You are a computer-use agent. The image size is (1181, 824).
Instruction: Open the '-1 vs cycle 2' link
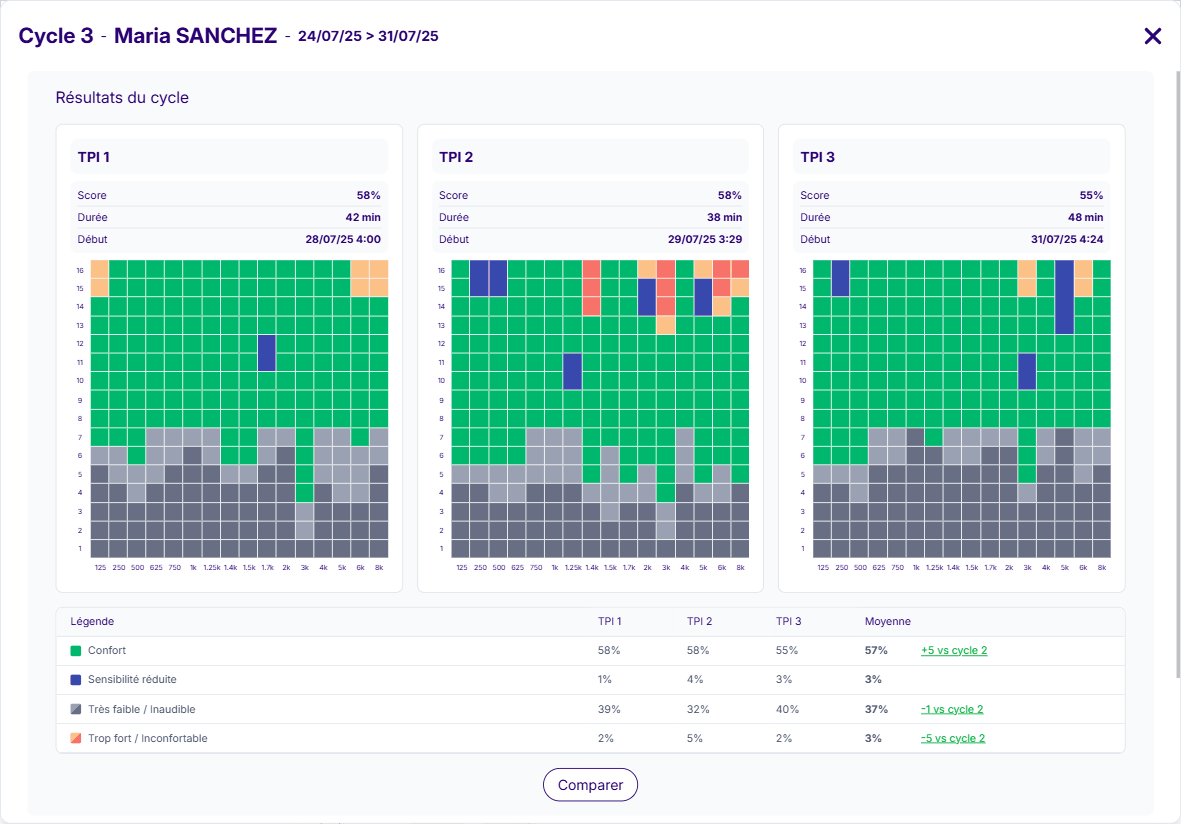[951, 710]
